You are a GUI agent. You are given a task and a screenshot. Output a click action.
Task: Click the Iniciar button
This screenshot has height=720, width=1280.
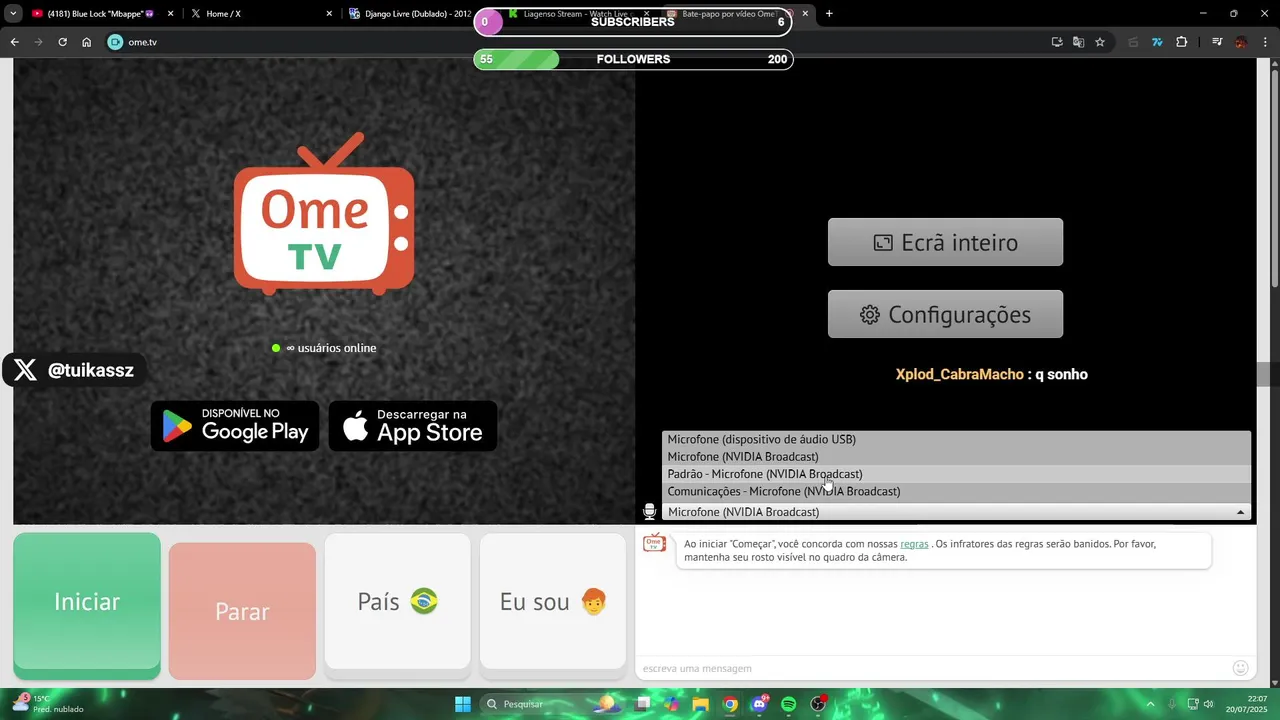point(87,602)
